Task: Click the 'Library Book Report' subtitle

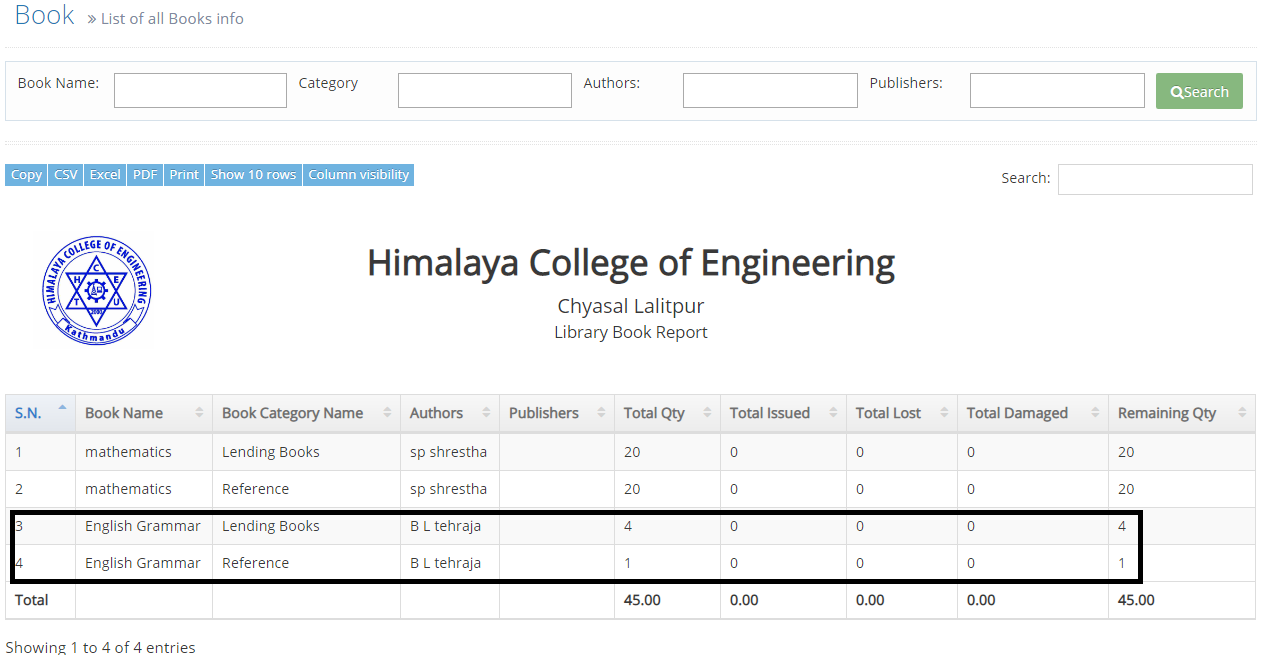Action: (631, 332)
